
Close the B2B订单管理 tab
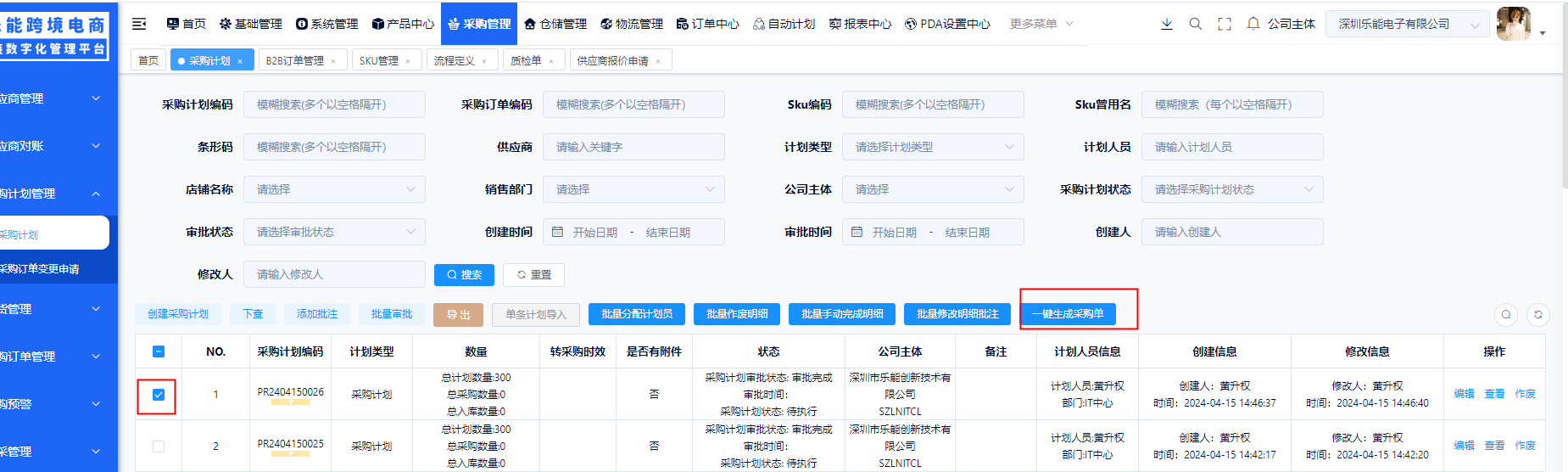click(333, 61)
